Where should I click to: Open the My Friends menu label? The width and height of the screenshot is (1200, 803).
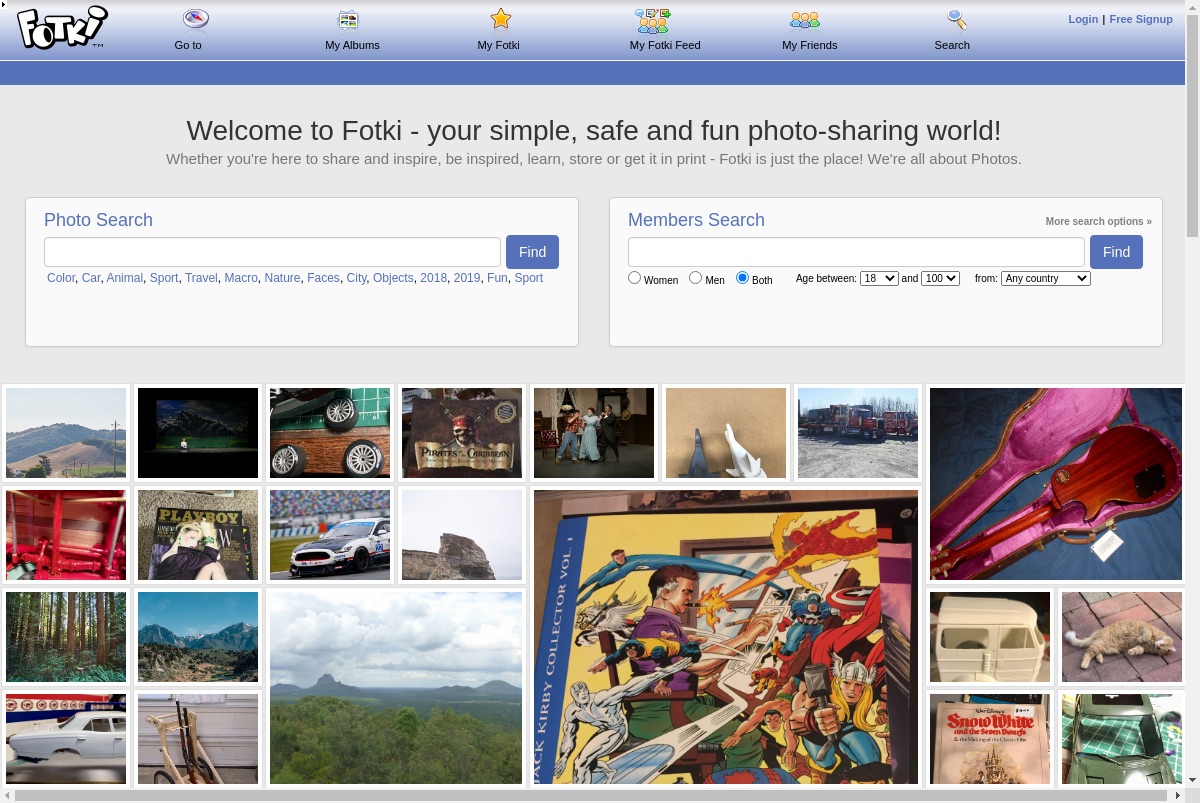tap(810, 45)
